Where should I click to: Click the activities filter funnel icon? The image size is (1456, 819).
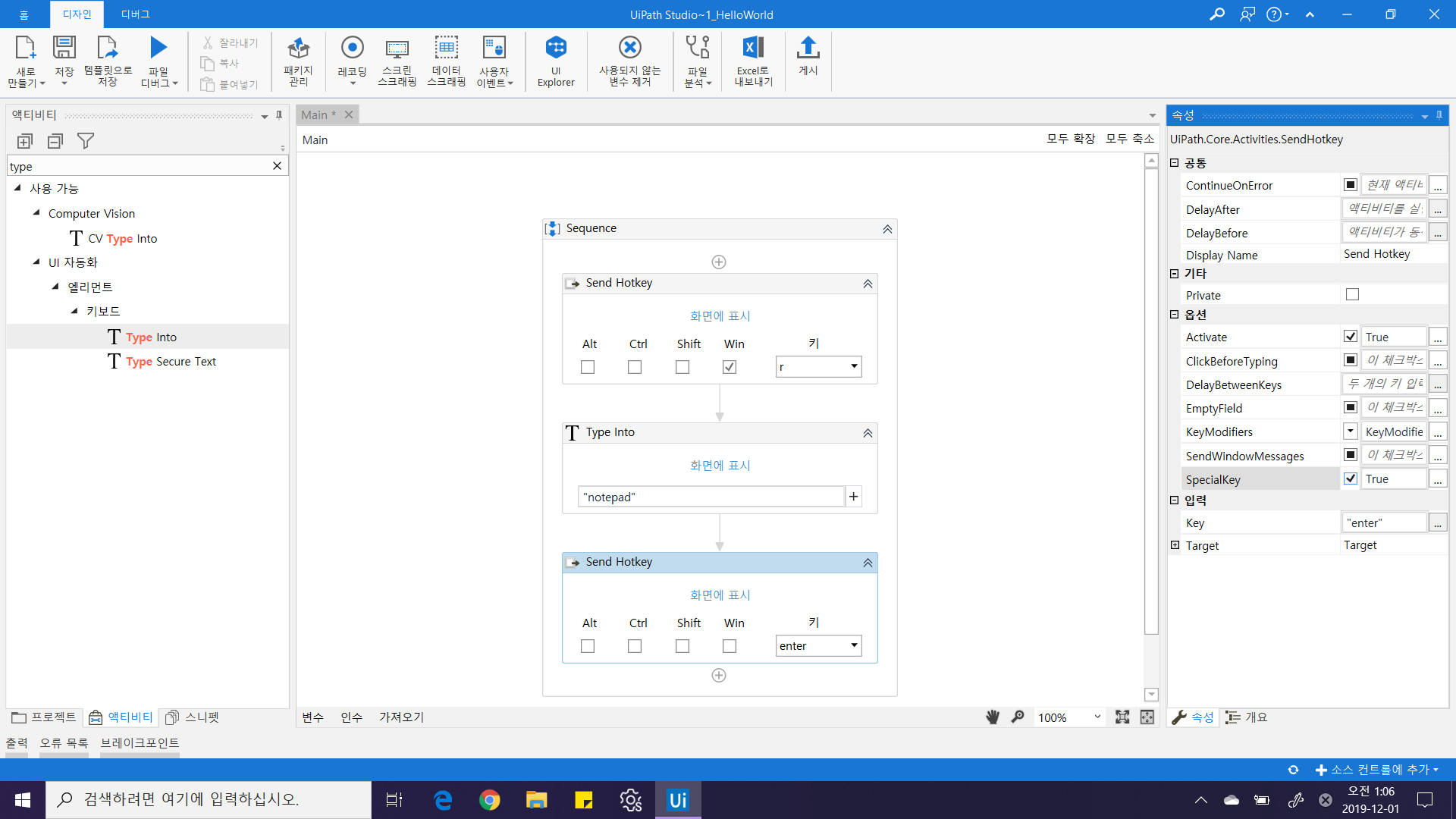point(86,141)
